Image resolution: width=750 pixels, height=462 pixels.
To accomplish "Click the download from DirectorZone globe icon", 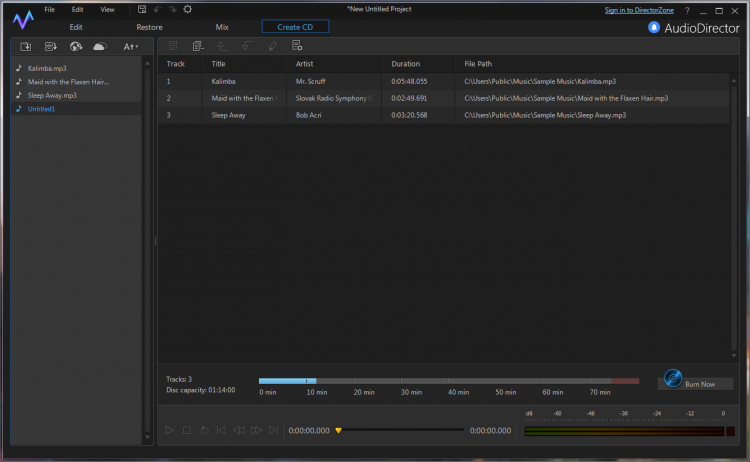I will [76, 46].
